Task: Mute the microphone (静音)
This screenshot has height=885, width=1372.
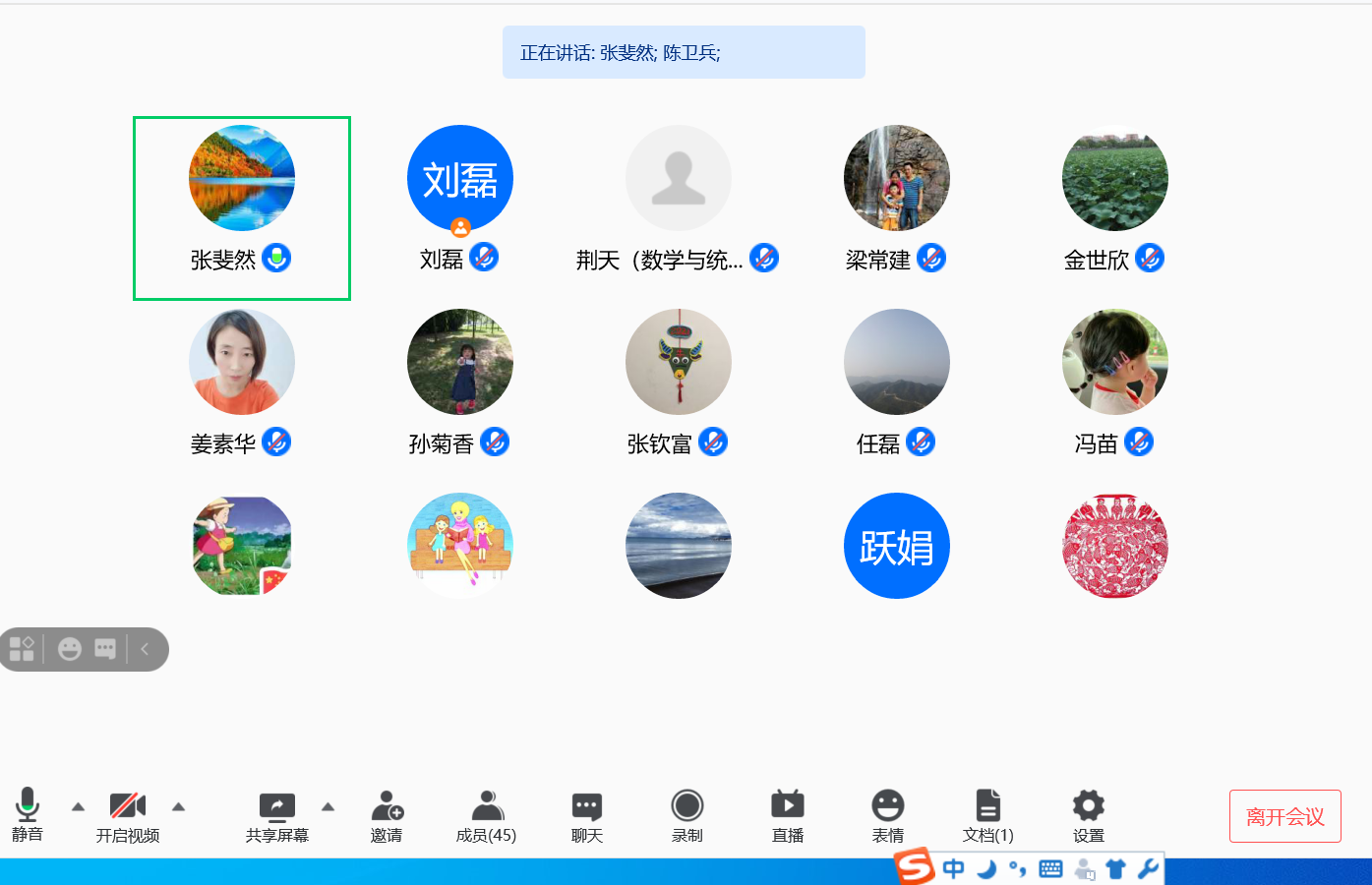Action: coord(28,806)
